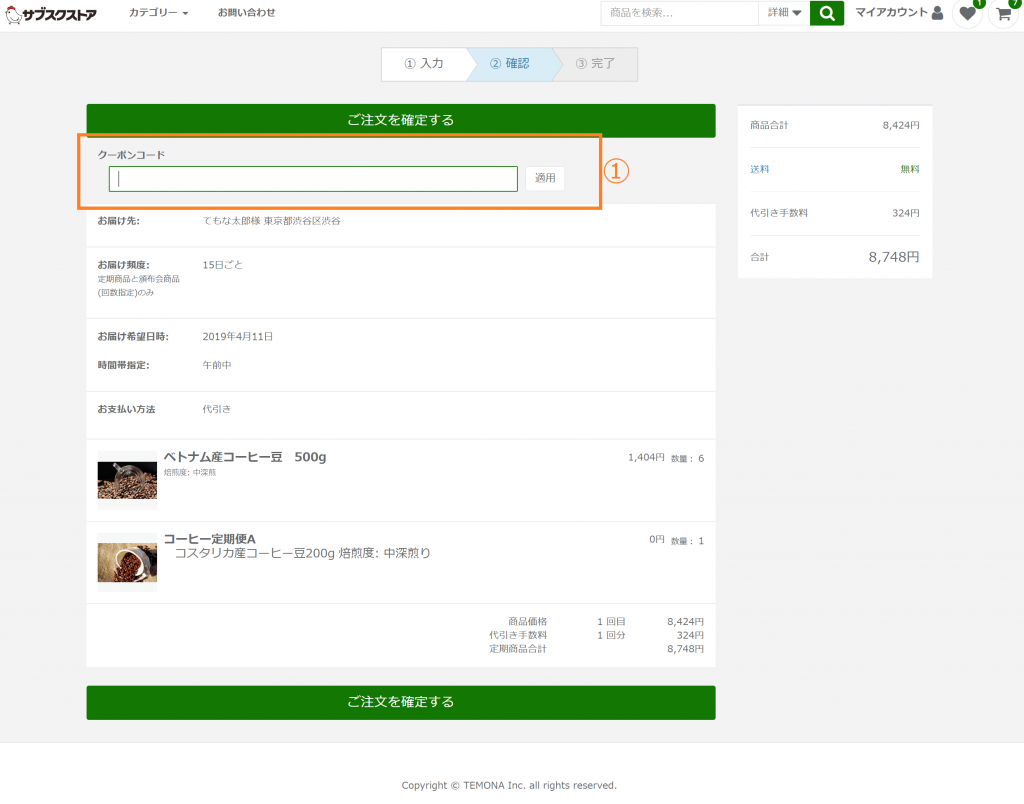Select step ② 確認 tab
Image resolution: width=1024 pixels, height=804 pixels.
(x=509, y=64)
